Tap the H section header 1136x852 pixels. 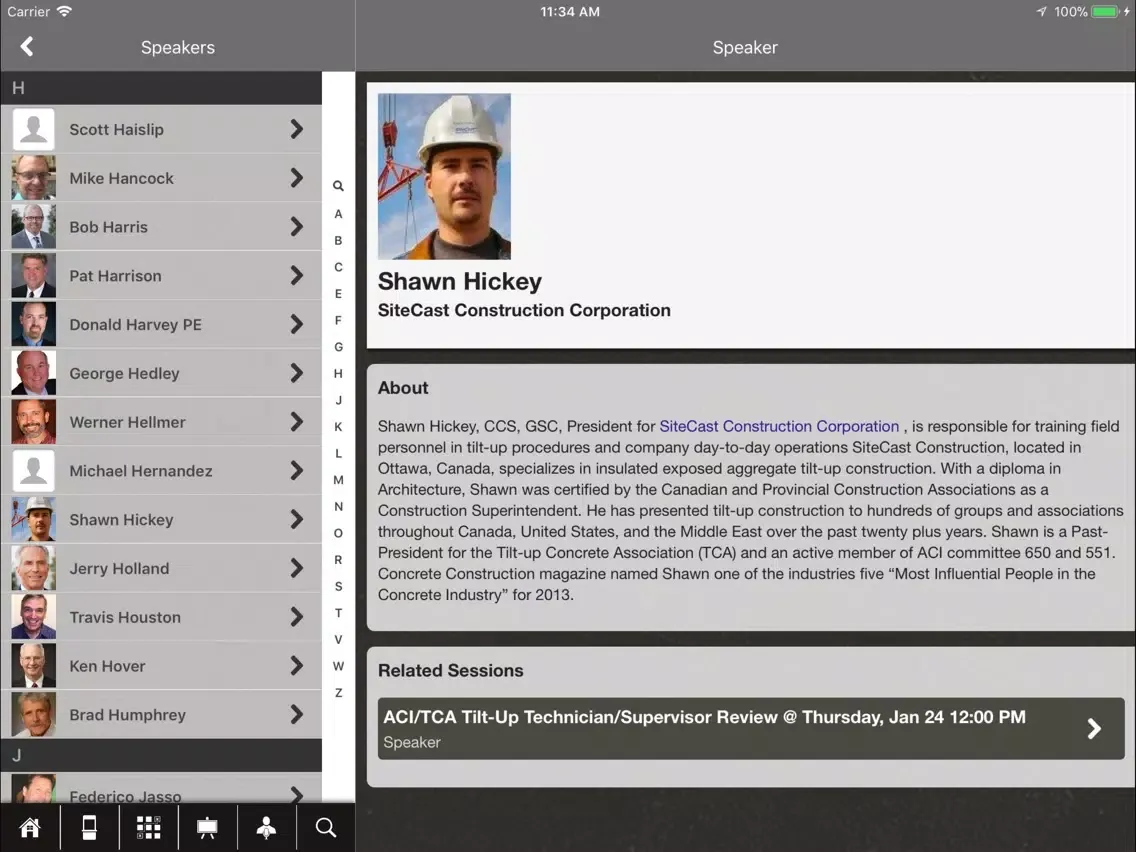click(161, 88)
